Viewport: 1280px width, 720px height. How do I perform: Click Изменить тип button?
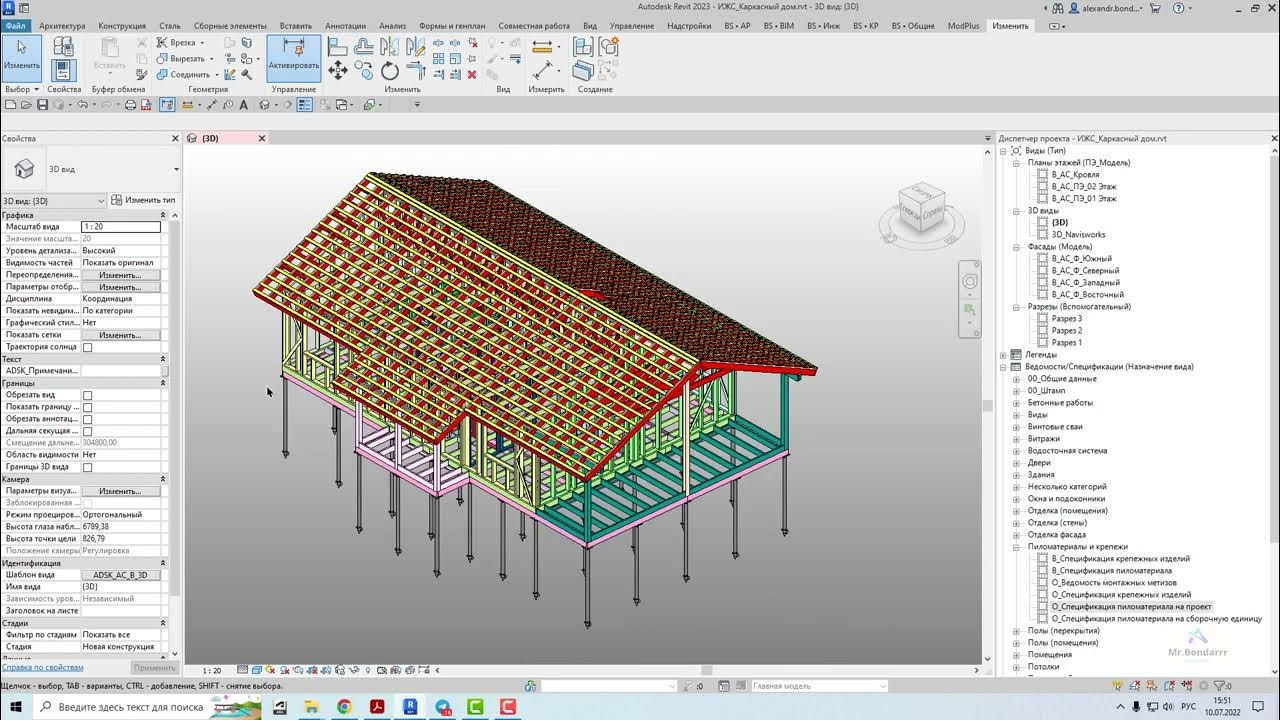[144, 201]
